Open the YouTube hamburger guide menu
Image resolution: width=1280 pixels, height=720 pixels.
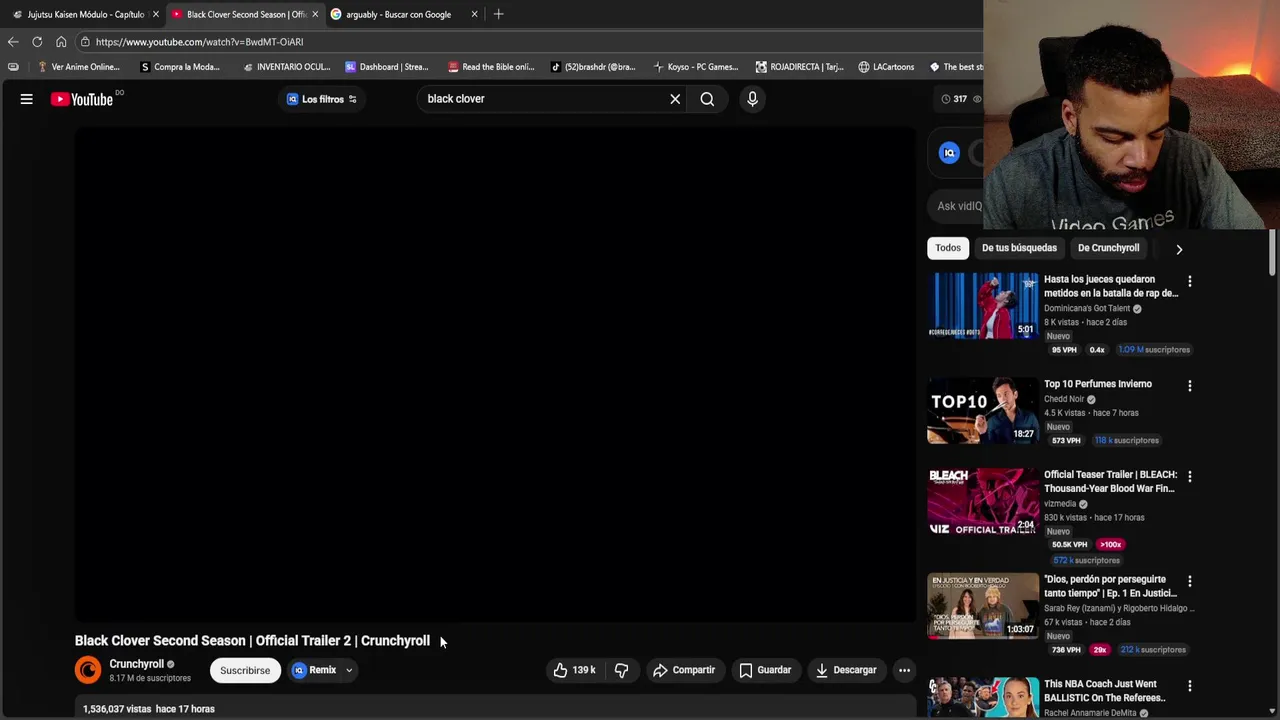pyautogui.click(x=27, y=99)
